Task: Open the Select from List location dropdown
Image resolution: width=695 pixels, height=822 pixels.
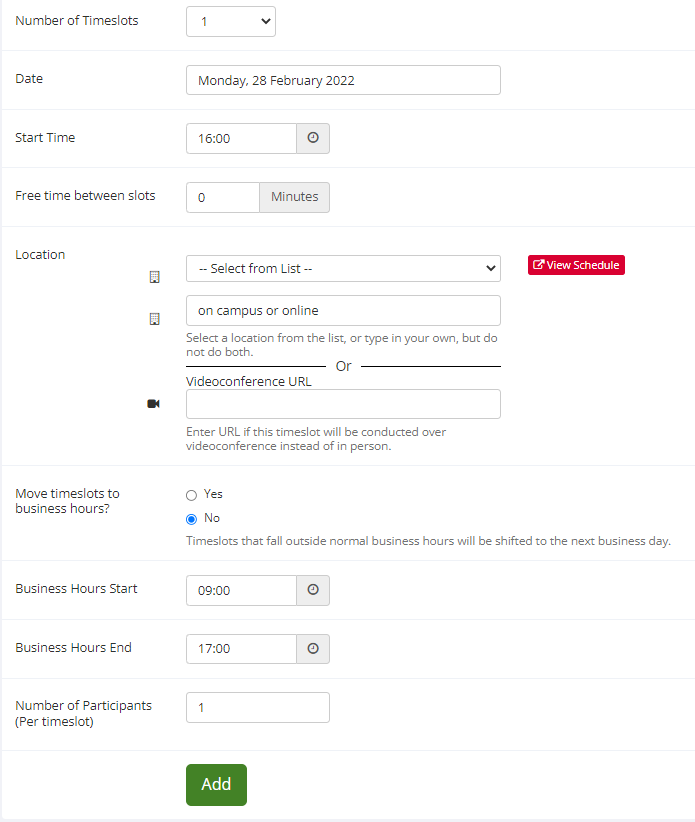Action: coord(343,268)
